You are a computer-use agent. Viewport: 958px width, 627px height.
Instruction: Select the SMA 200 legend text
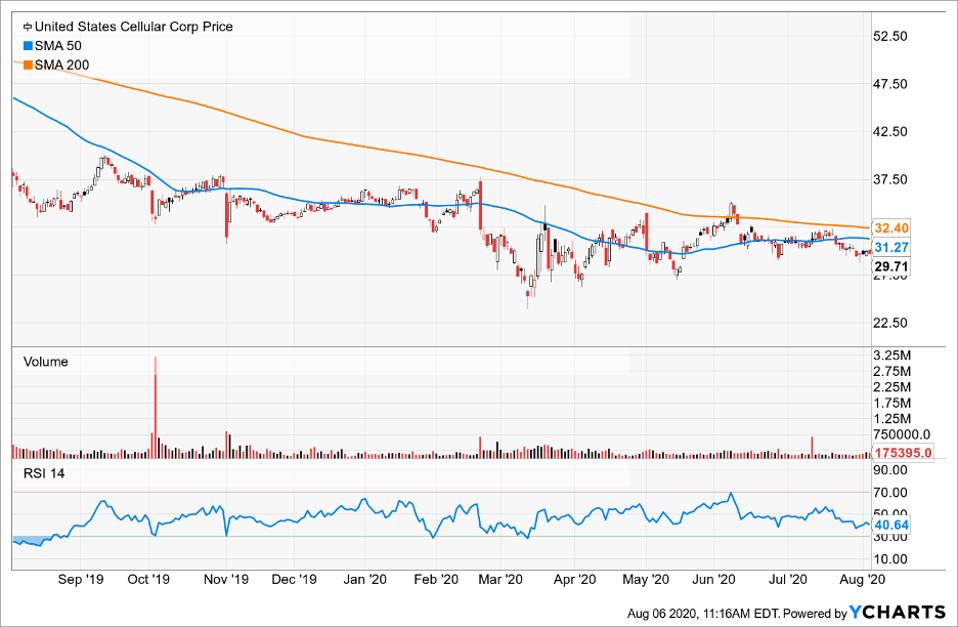62,65
